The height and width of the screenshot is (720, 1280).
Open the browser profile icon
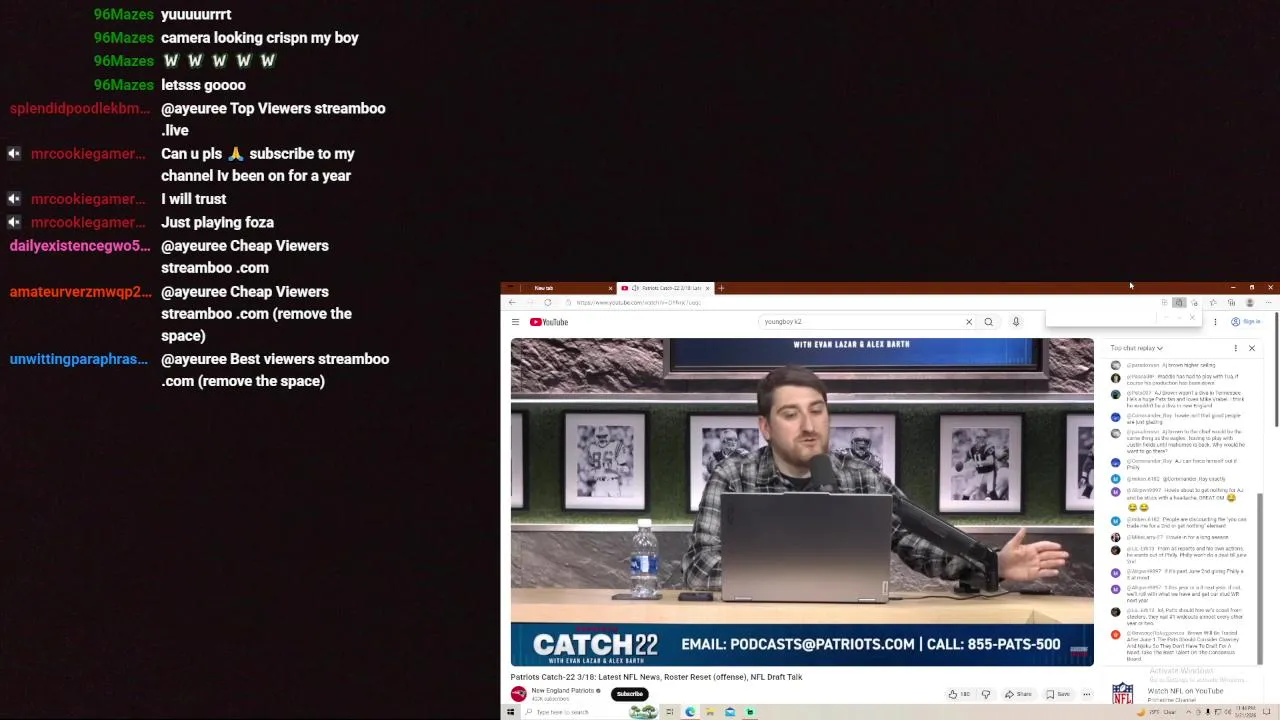[1249, 302]
